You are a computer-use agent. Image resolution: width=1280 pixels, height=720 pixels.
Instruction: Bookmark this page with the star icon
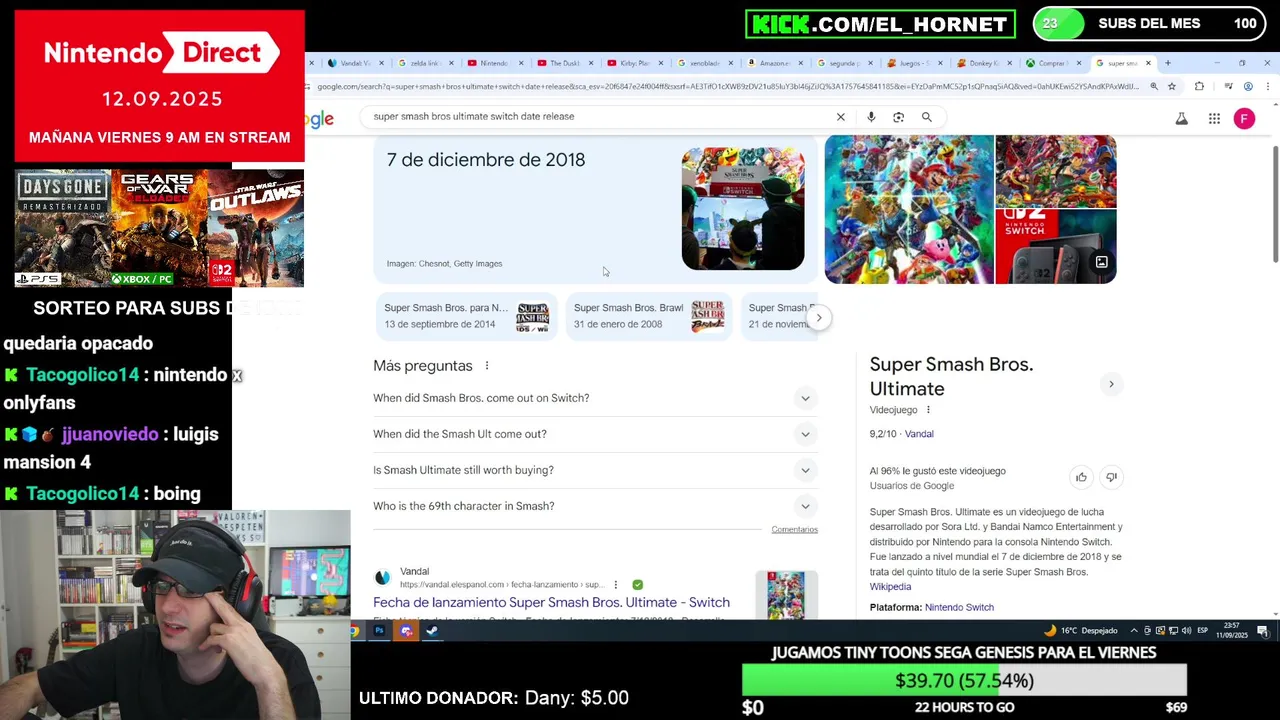tap(1172, 87)
